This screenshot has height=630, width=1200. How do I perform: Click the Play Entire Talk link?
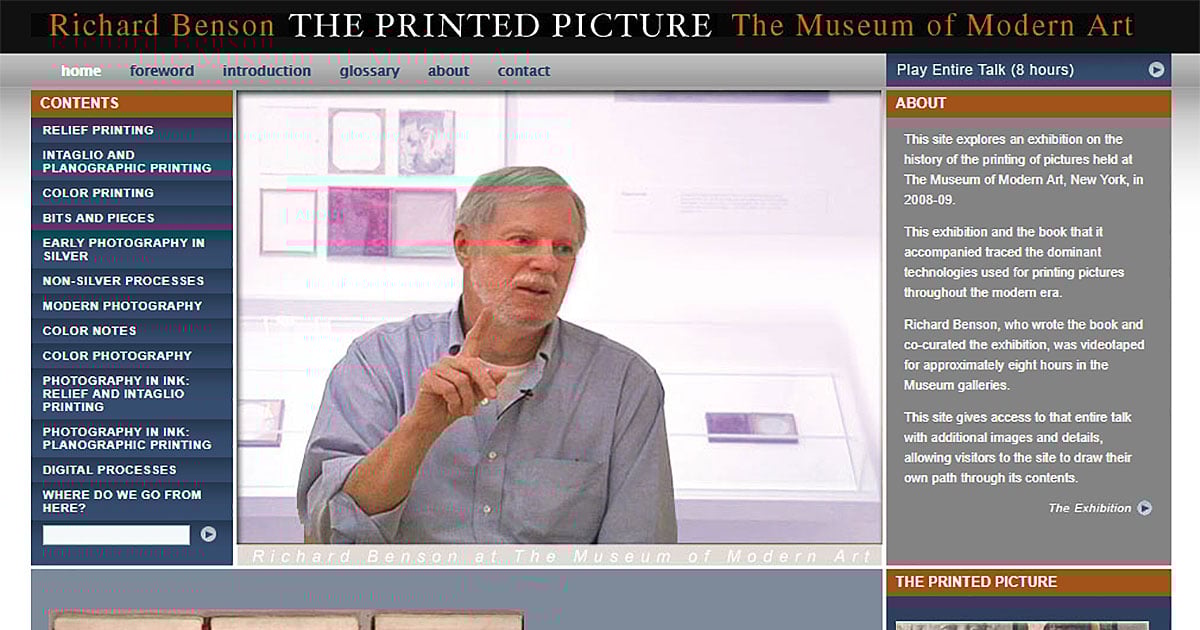[x=985, y=70]
